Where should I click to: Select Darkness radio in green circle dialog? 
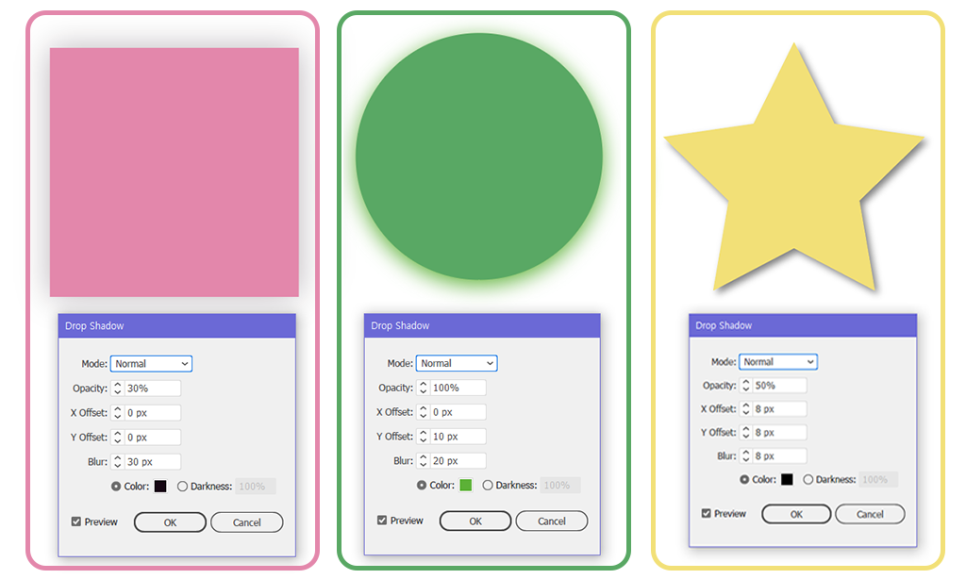(488, 485)
